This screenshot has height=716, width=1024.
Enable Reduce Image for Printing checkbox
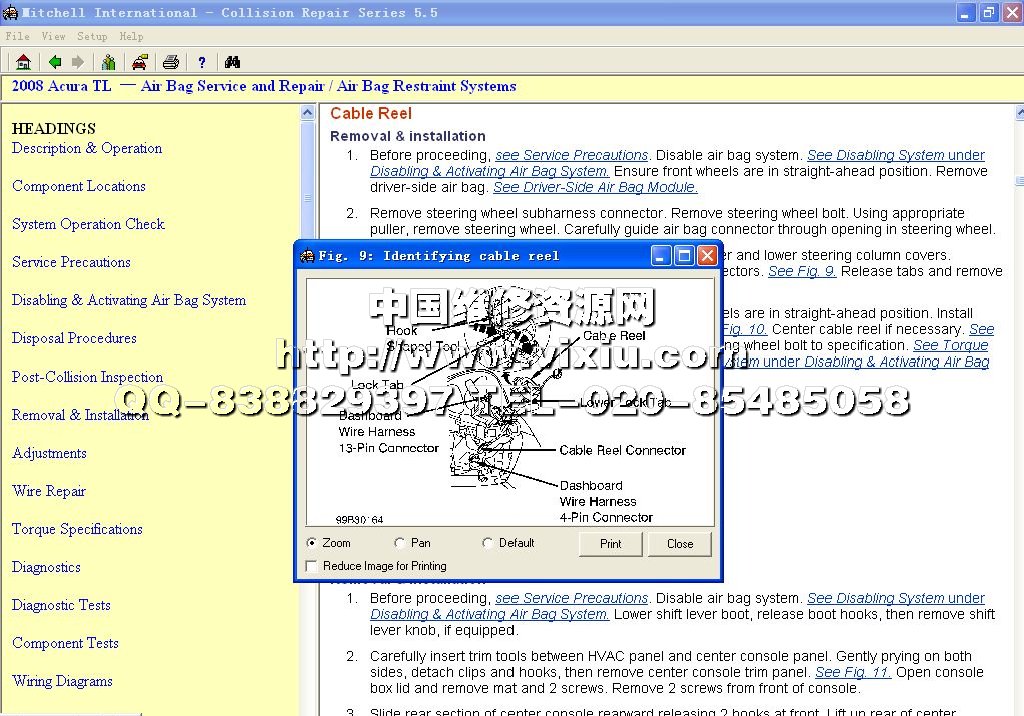point(312,566)
